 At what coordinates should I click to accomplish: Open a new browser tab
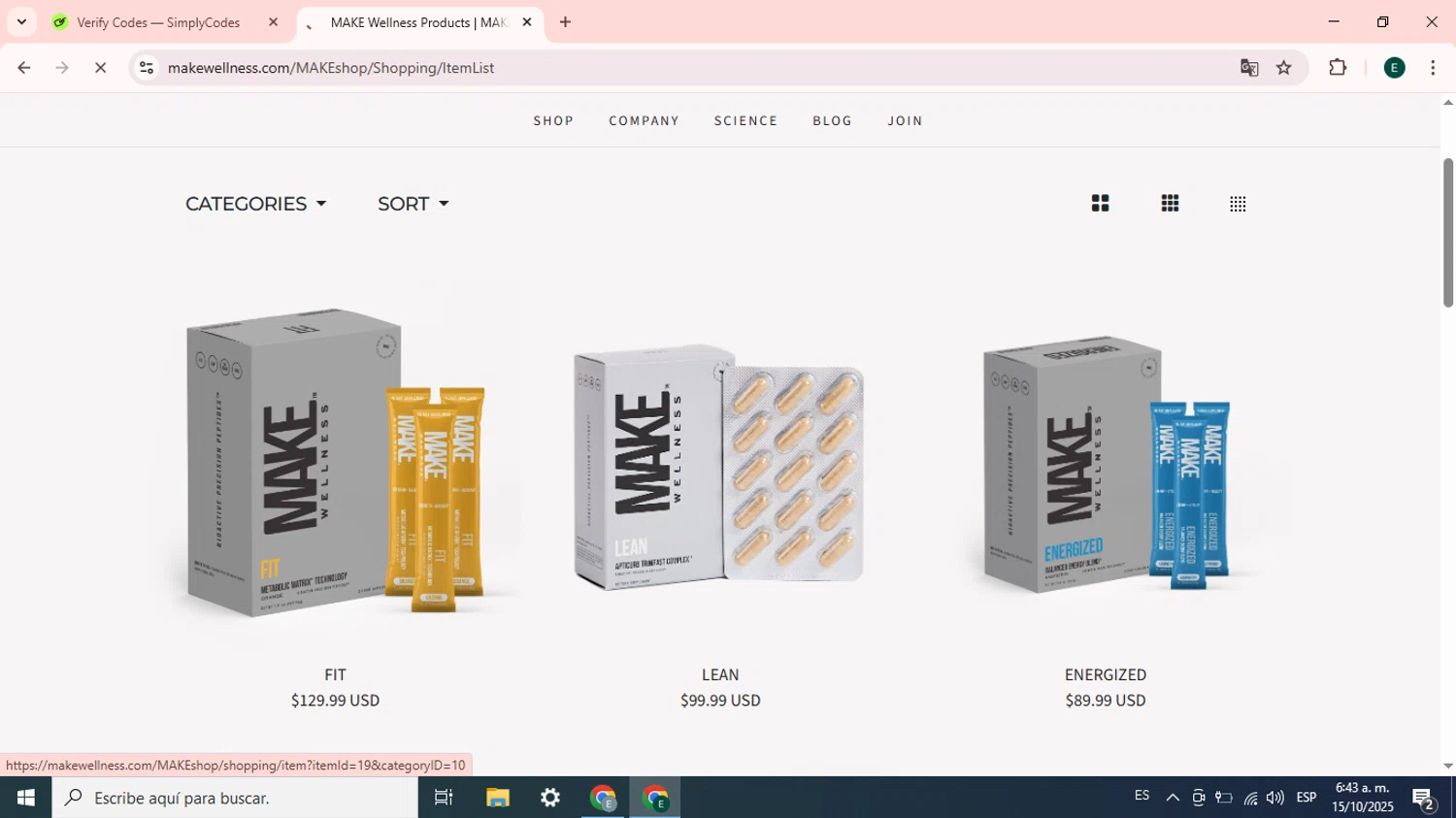pos(565,22)
